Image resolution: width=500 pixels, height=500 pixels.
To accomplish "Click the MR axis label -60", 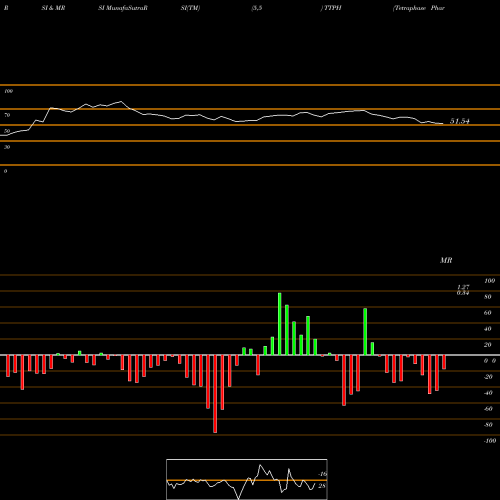I will click(x=488, y=409).
